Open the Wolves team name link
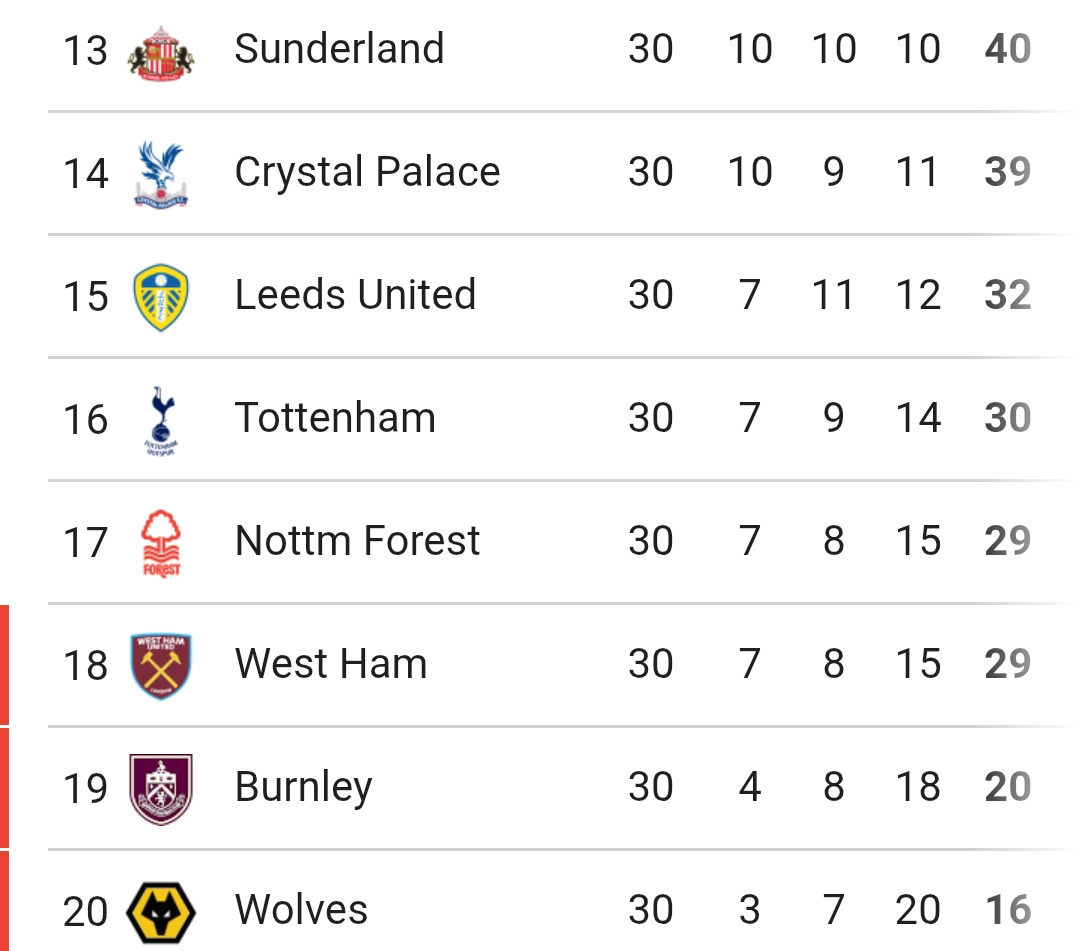1080x951 pixels. click(301, 910)
